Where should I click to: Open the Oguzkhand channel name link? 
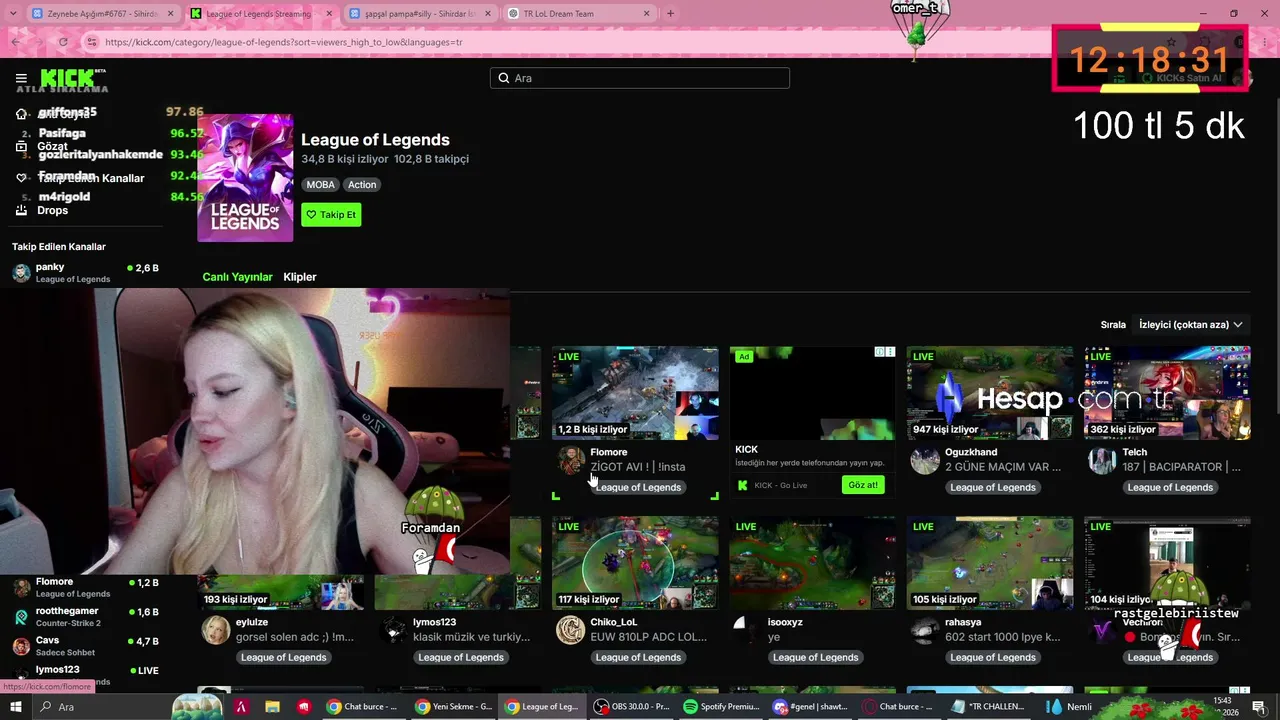click(971, 452)
